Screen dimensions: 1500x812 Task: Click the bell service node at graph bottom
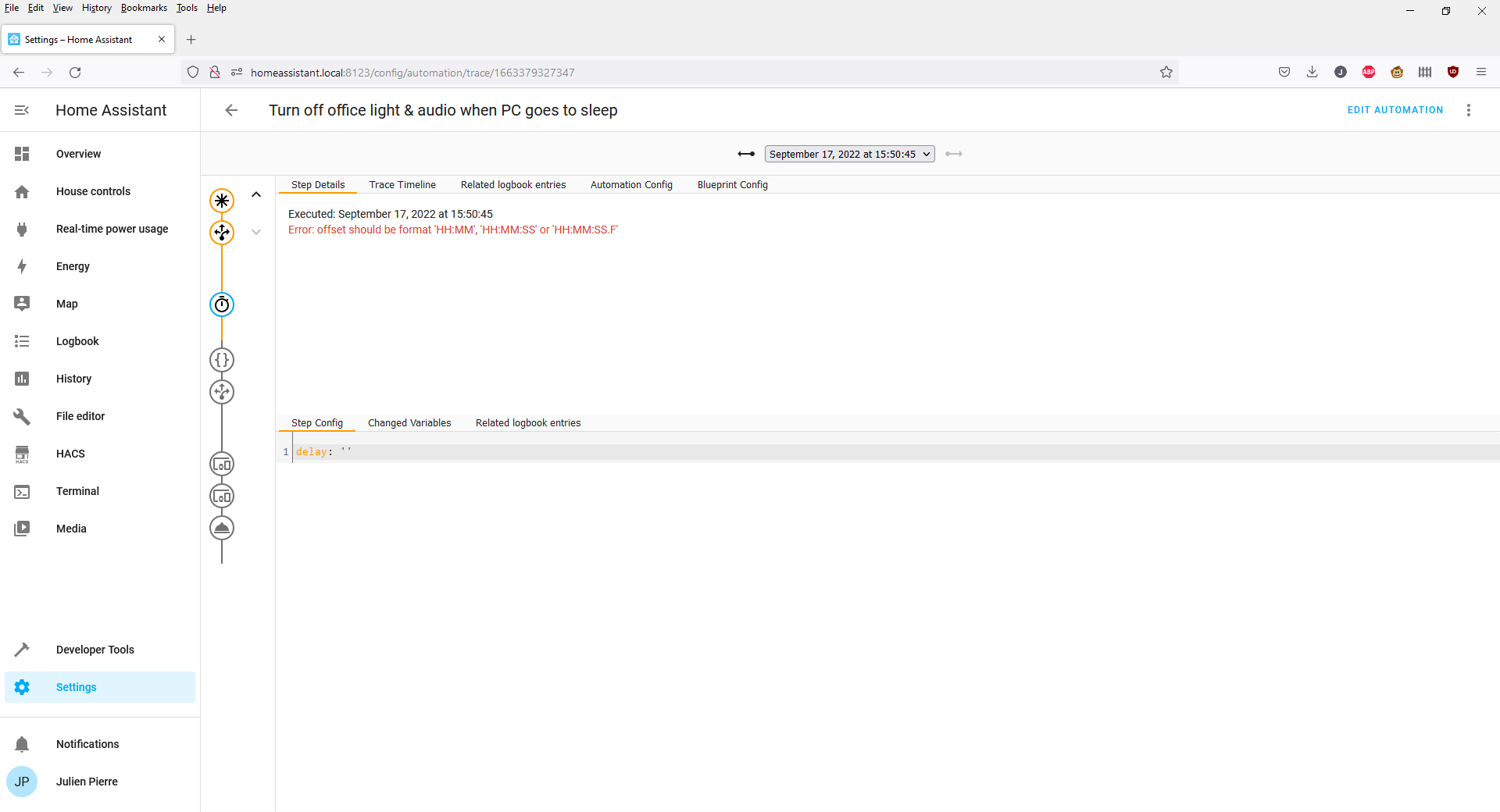pos(222,528)
